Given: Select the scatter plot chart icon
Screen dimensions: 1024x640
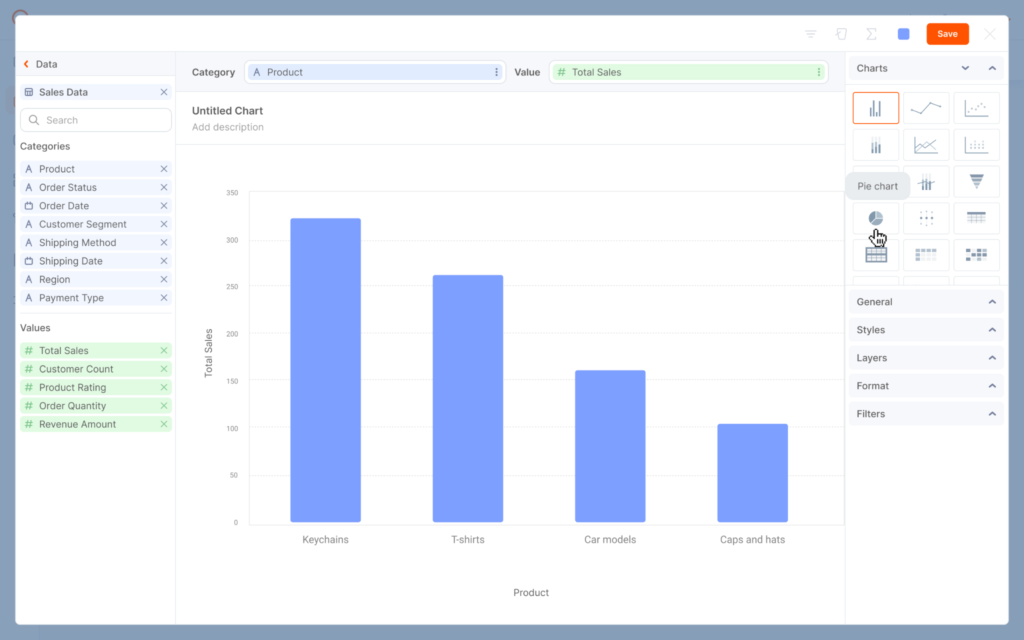Looking at the screenshot, I should click(x=976, y=108).
